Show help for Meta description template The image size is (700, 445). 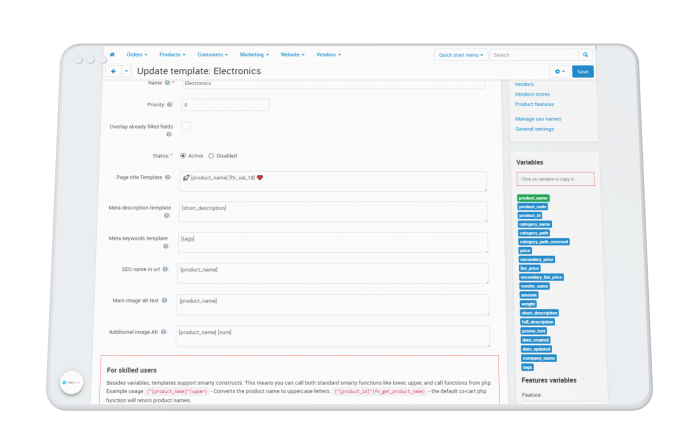[x=167, y=216]
